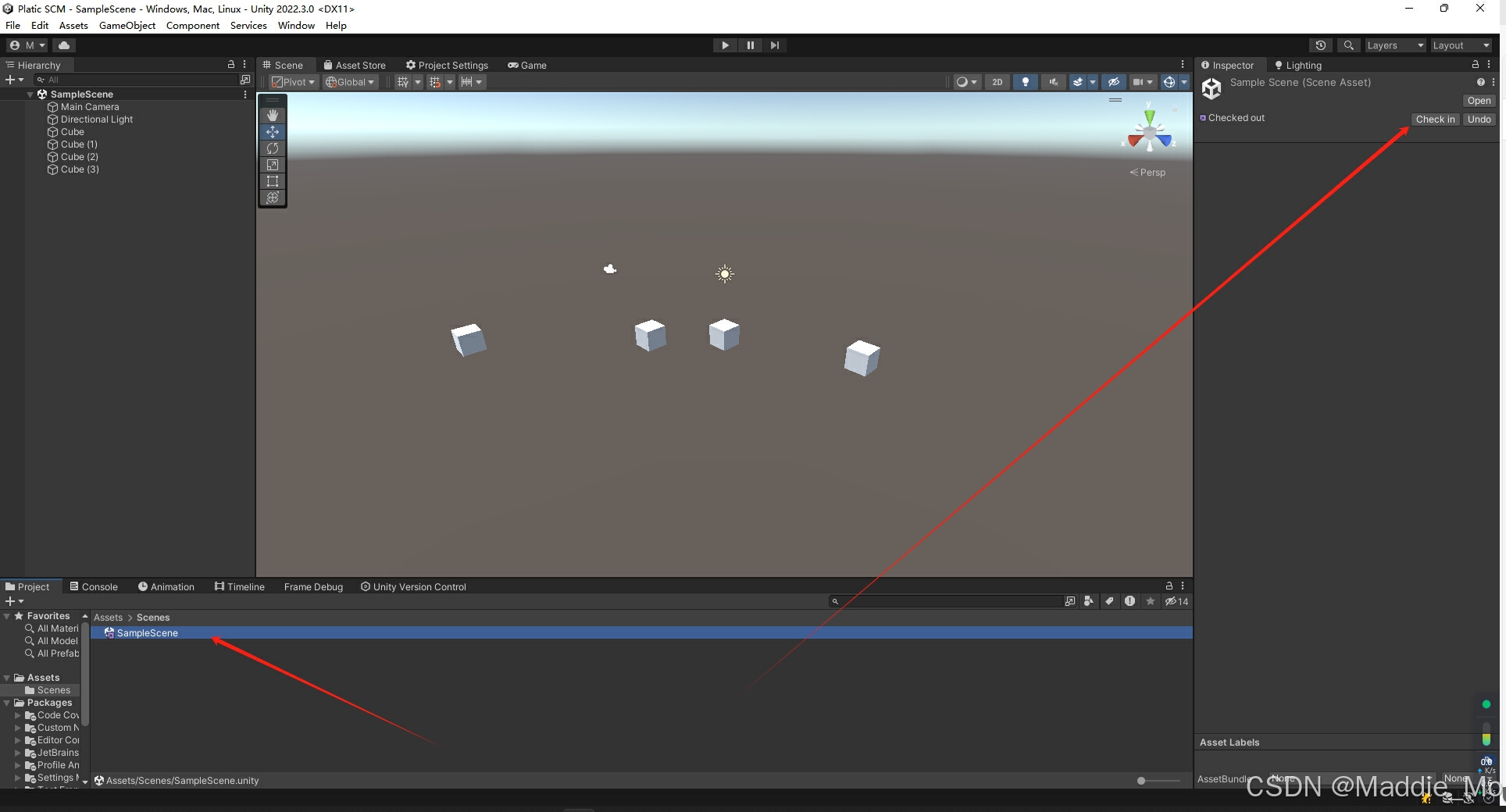
Task: Click the Open scene button
Action: click(x=1479, y=101)
